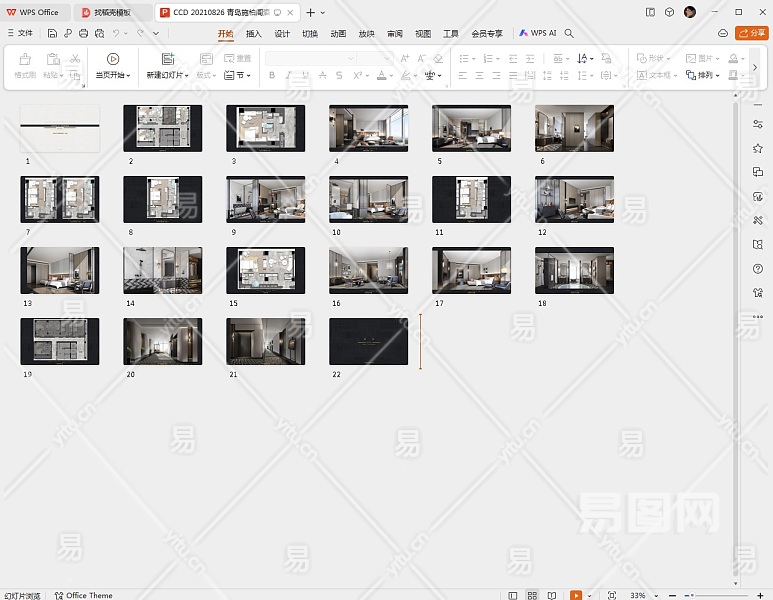
Task: Click the star icon in right sidebar
Action: click(x=758, y=148)
